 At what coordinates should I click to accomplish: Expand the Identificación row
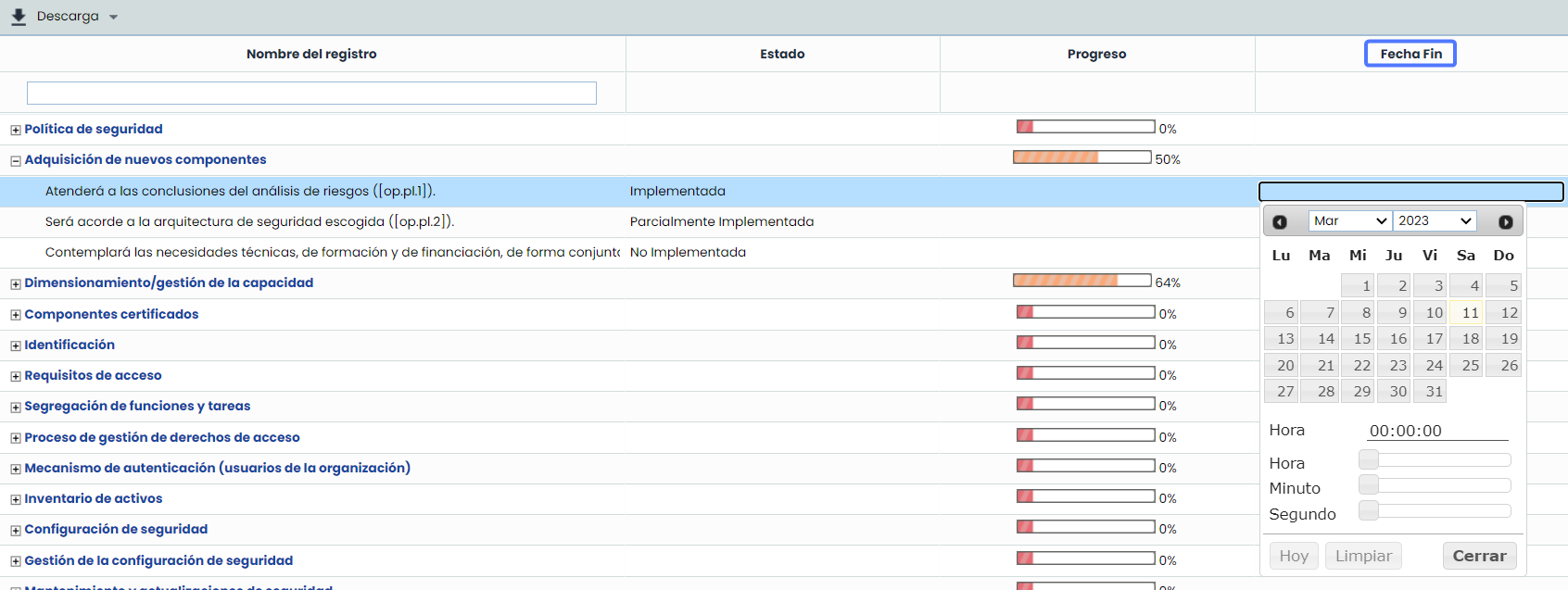[15, 345]
